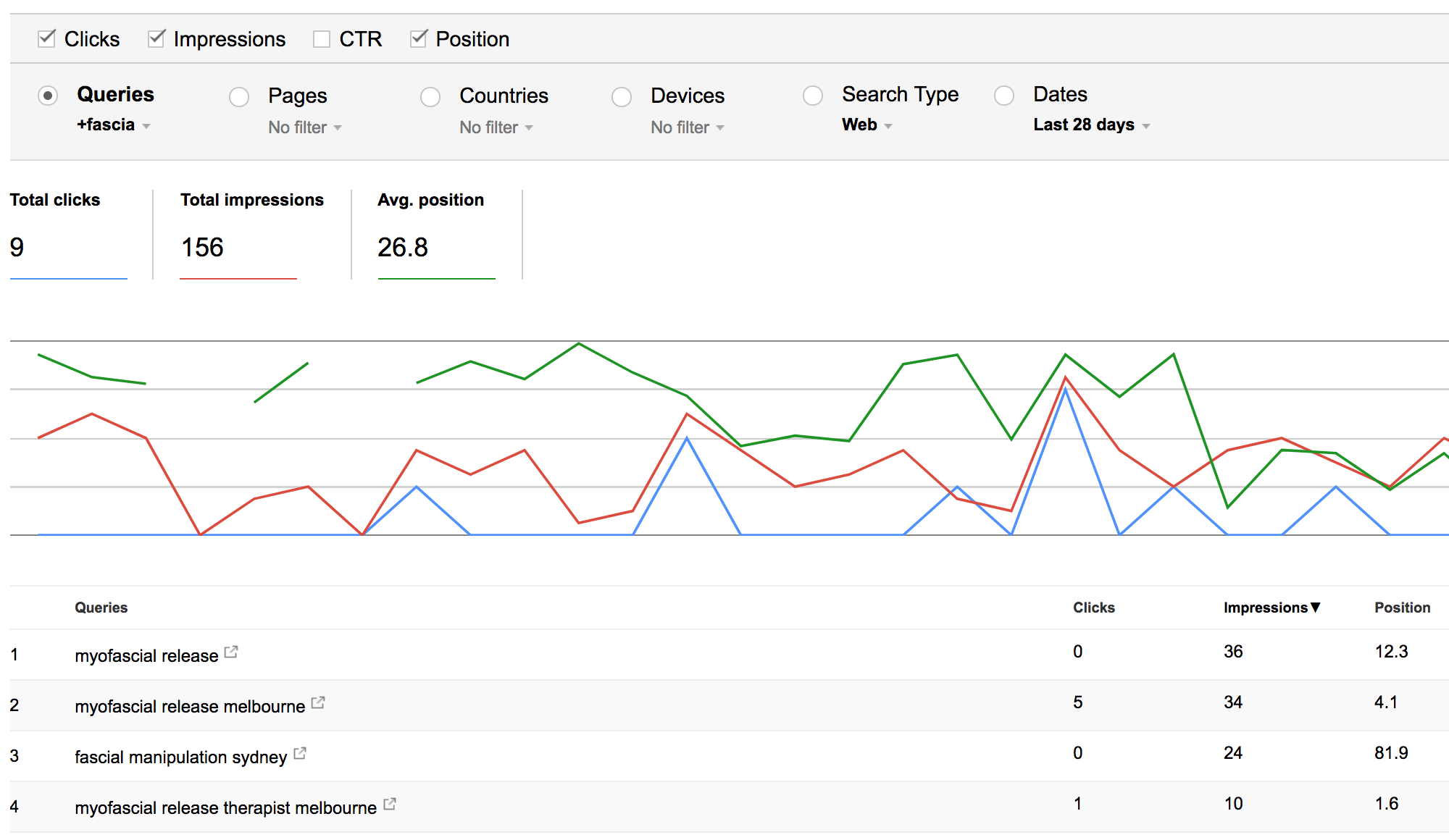Click clicks value 5 for myofascial release melbourne

1078,702
